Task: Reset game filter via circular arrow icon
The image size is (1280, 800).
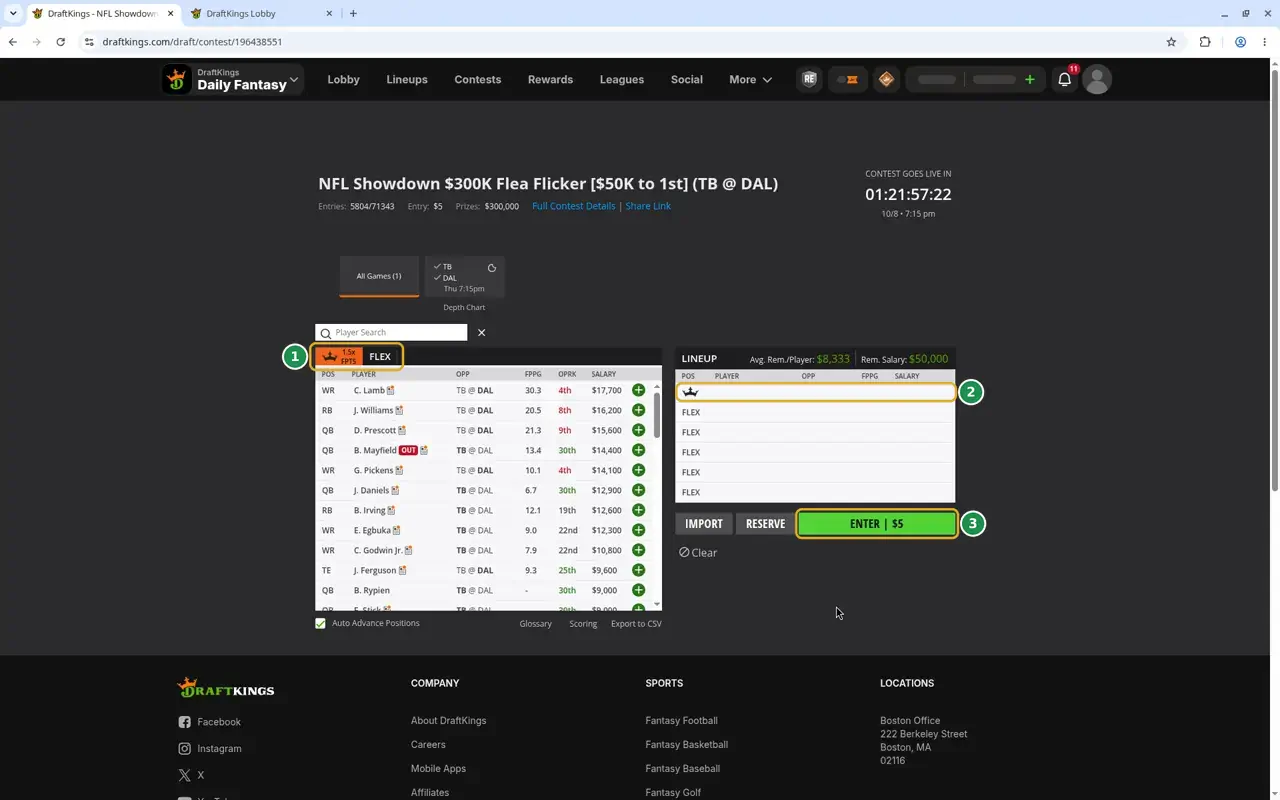Action: click(x=492, y=268)
